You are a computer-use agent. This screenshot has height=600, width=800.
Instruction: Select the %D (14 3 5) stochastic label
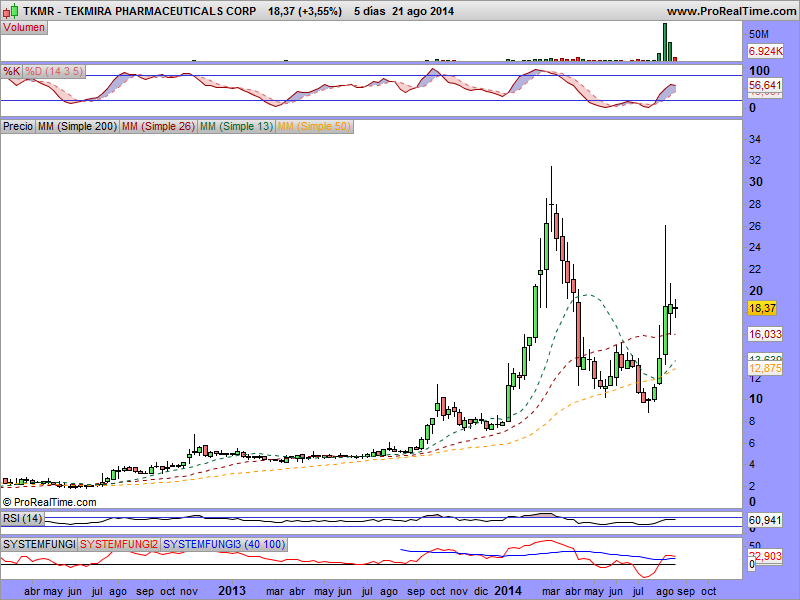(54, 71)
